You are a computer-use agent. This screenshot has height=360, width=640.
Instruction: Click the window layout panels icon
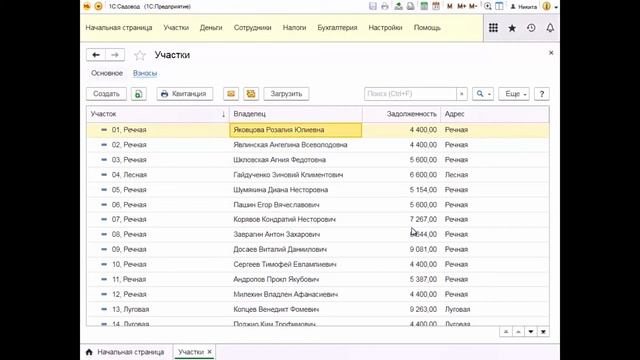pyautogui.click(x=499, y=6)
